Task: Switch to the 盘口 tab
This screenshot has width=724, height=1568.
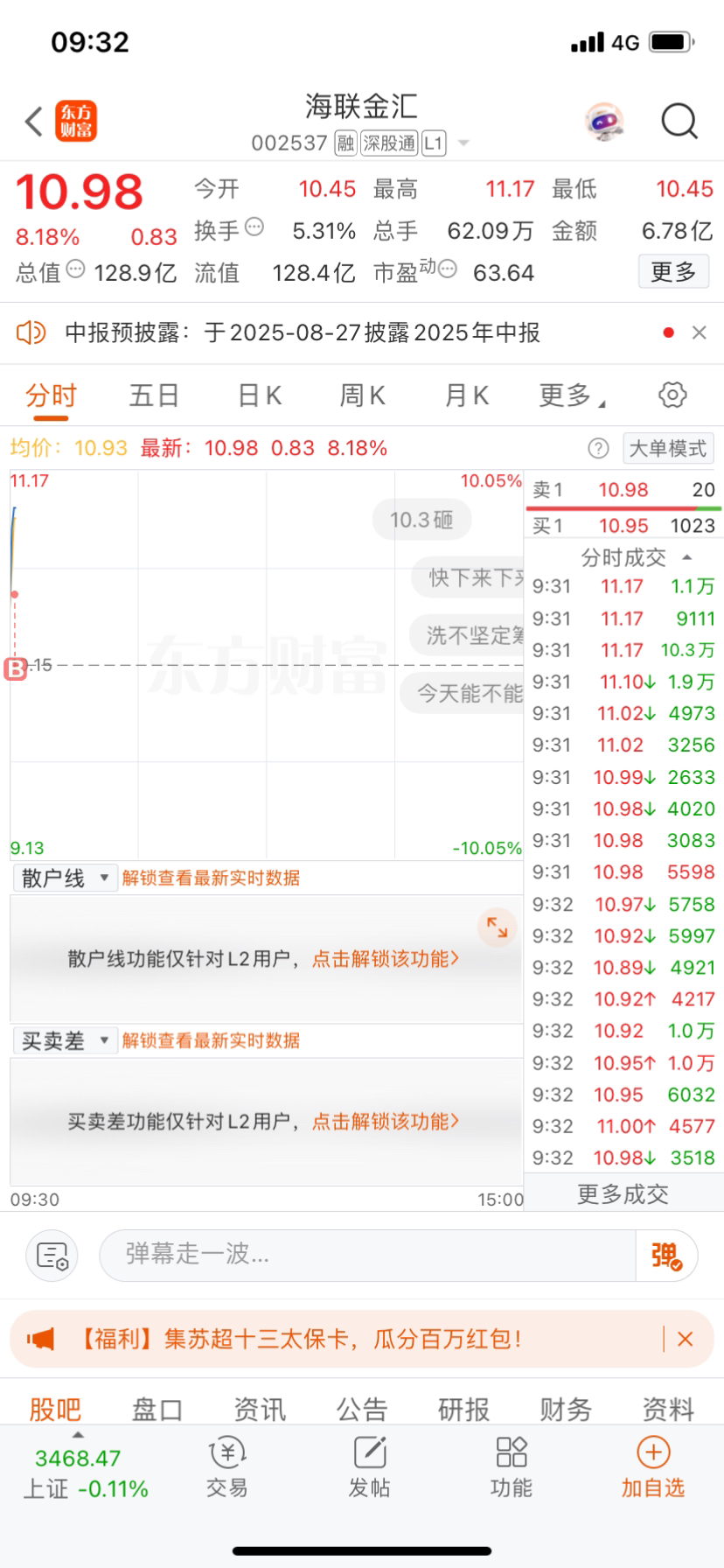Action: pos(157,1410)
